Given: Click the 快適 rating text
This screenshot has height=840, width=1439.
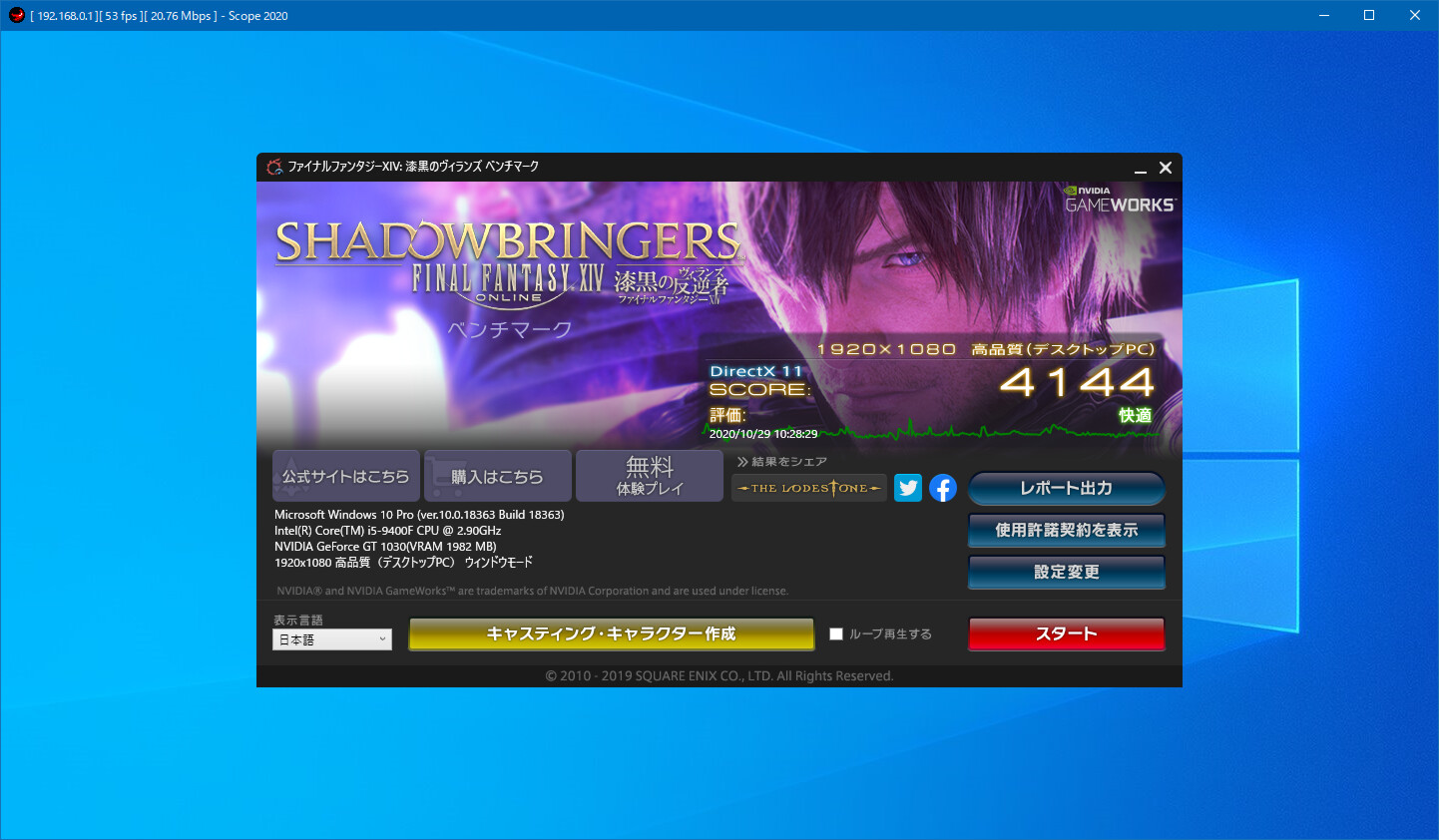Looking at the screenshot, I should [1136, 415].
